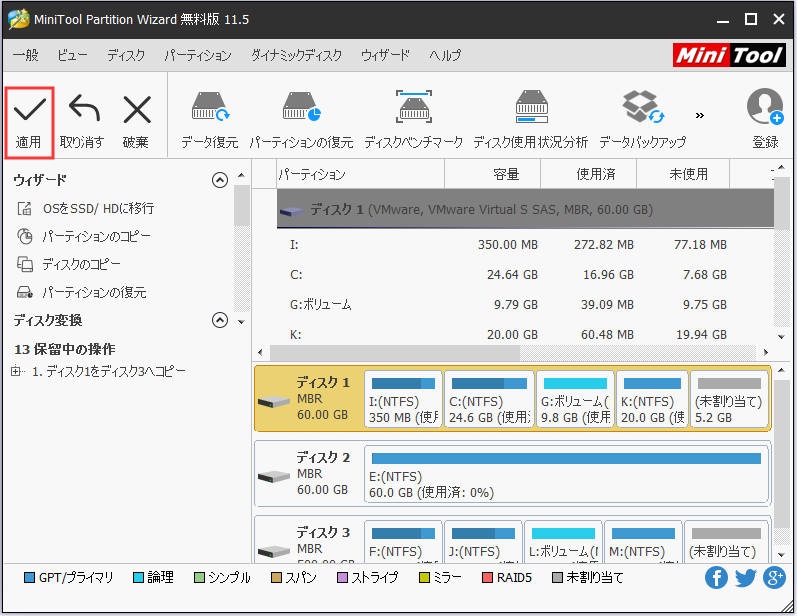Select I:(NTFS) block on Disk 1
Viewport: 797px width, 616px height.
tap(403, 399)
